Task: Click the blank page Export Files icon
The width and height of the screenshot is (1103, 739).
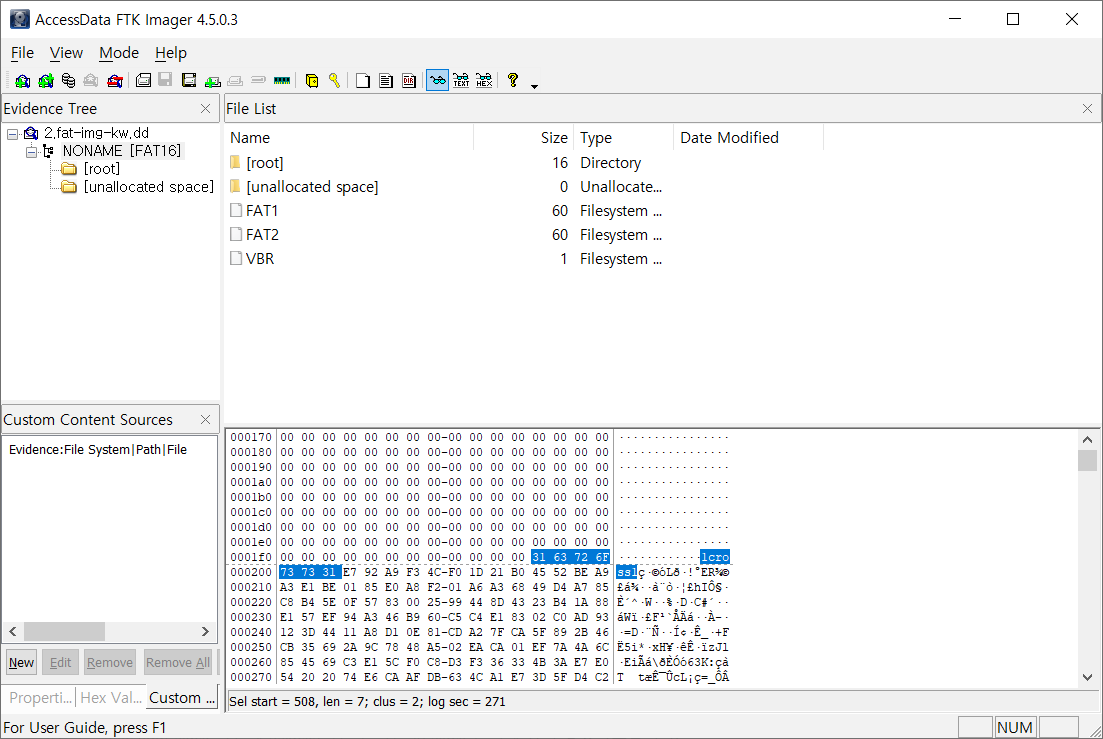Action: pos(363,81)
